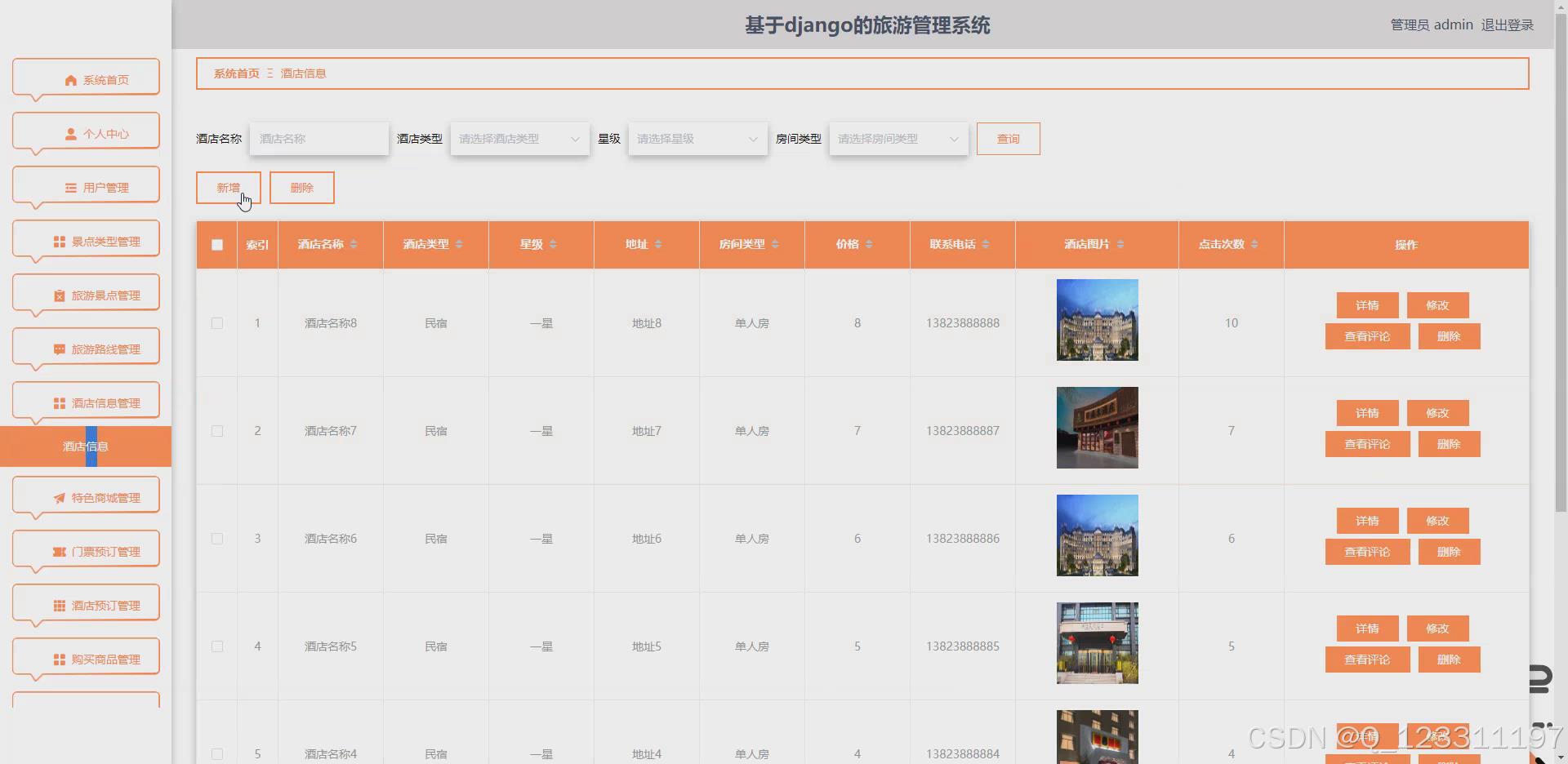Sort by 地址 column arrows
This screenshot has height=764, width=1568.
click(x=658, y=244)
